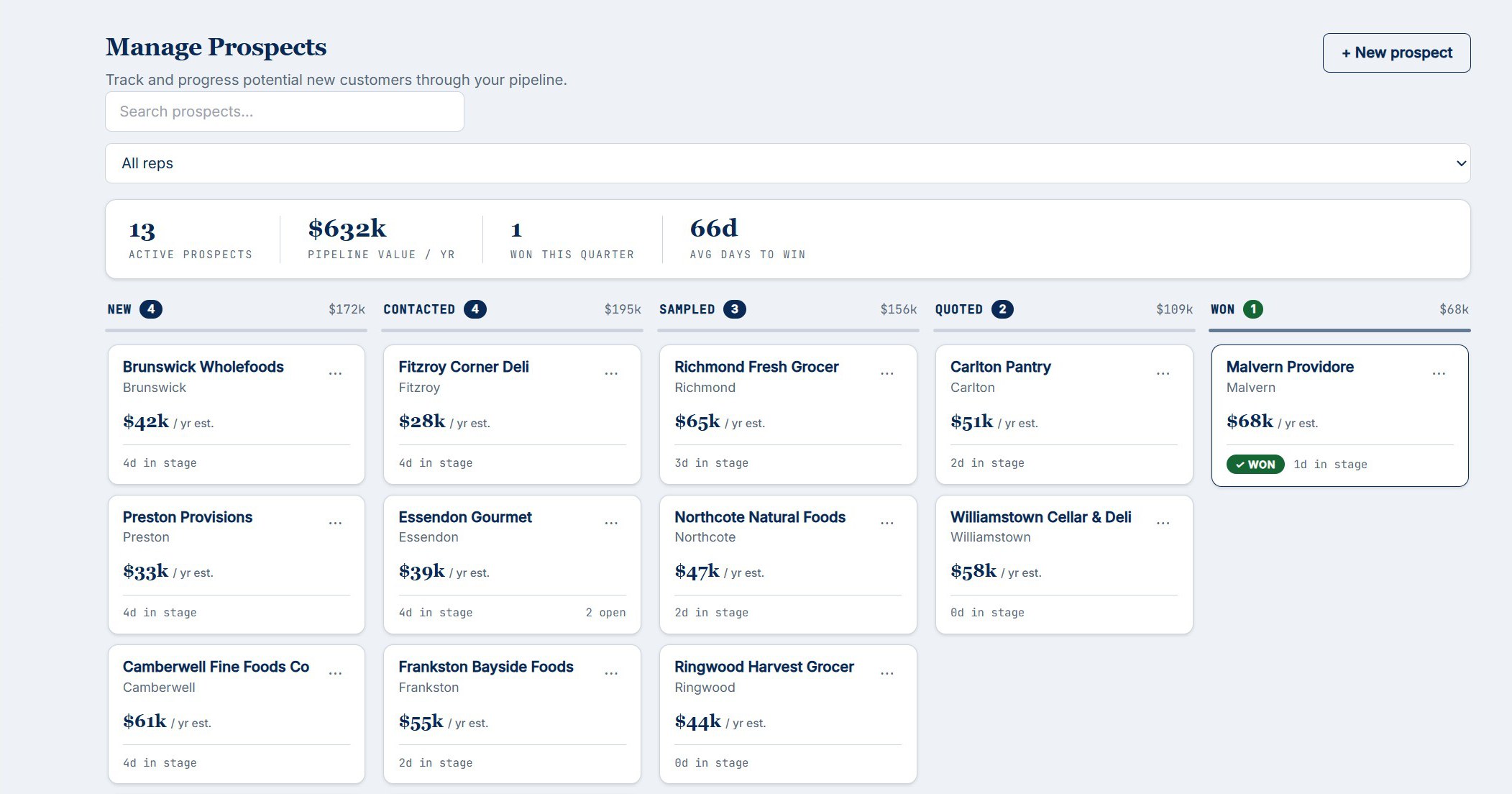This screenshot has width=1512, height=794.
Task: Click the CONTACTED count badge 4
Action: 475,309
